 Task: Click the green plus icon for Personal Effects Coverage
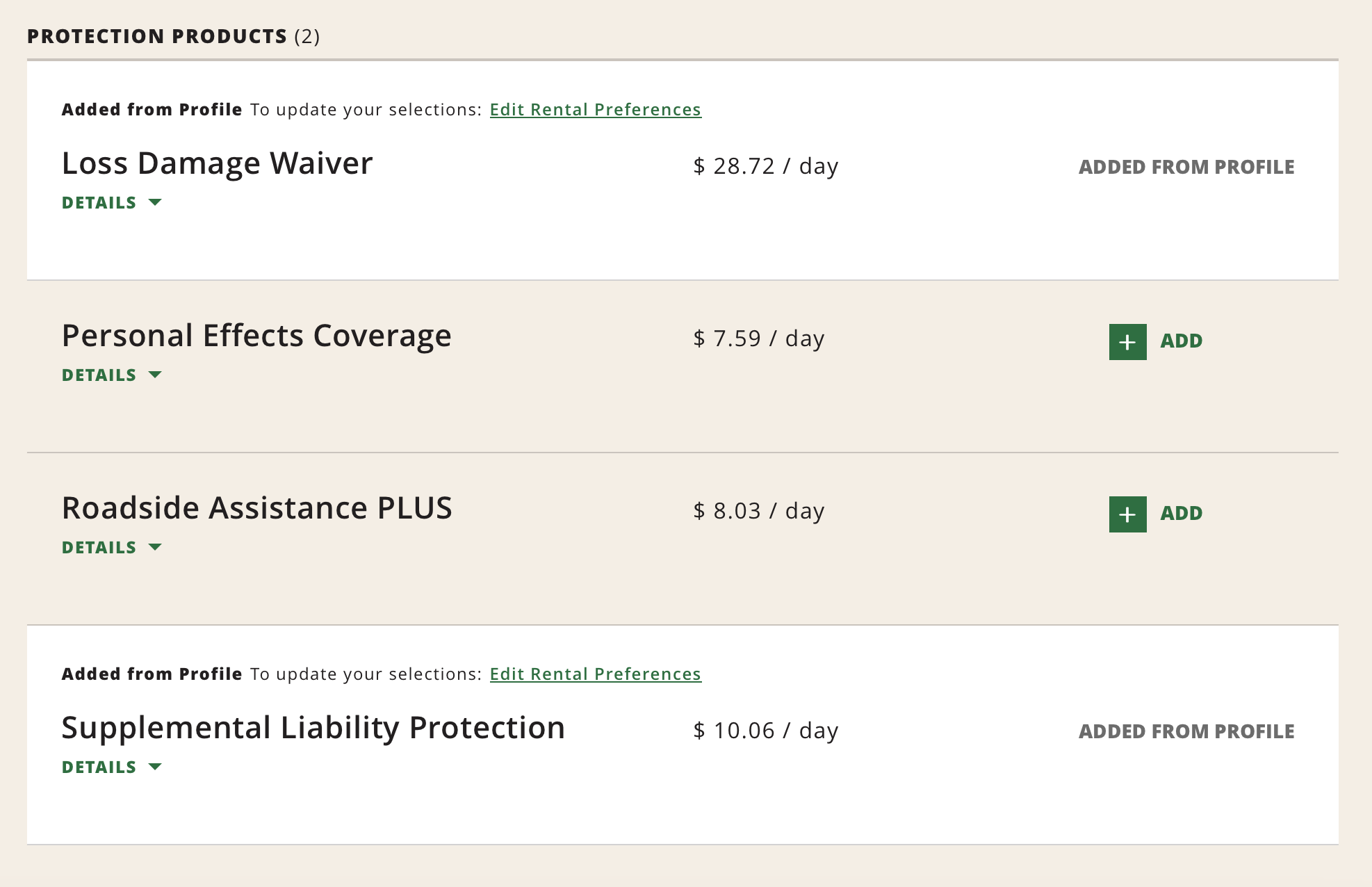[1127, 342]
